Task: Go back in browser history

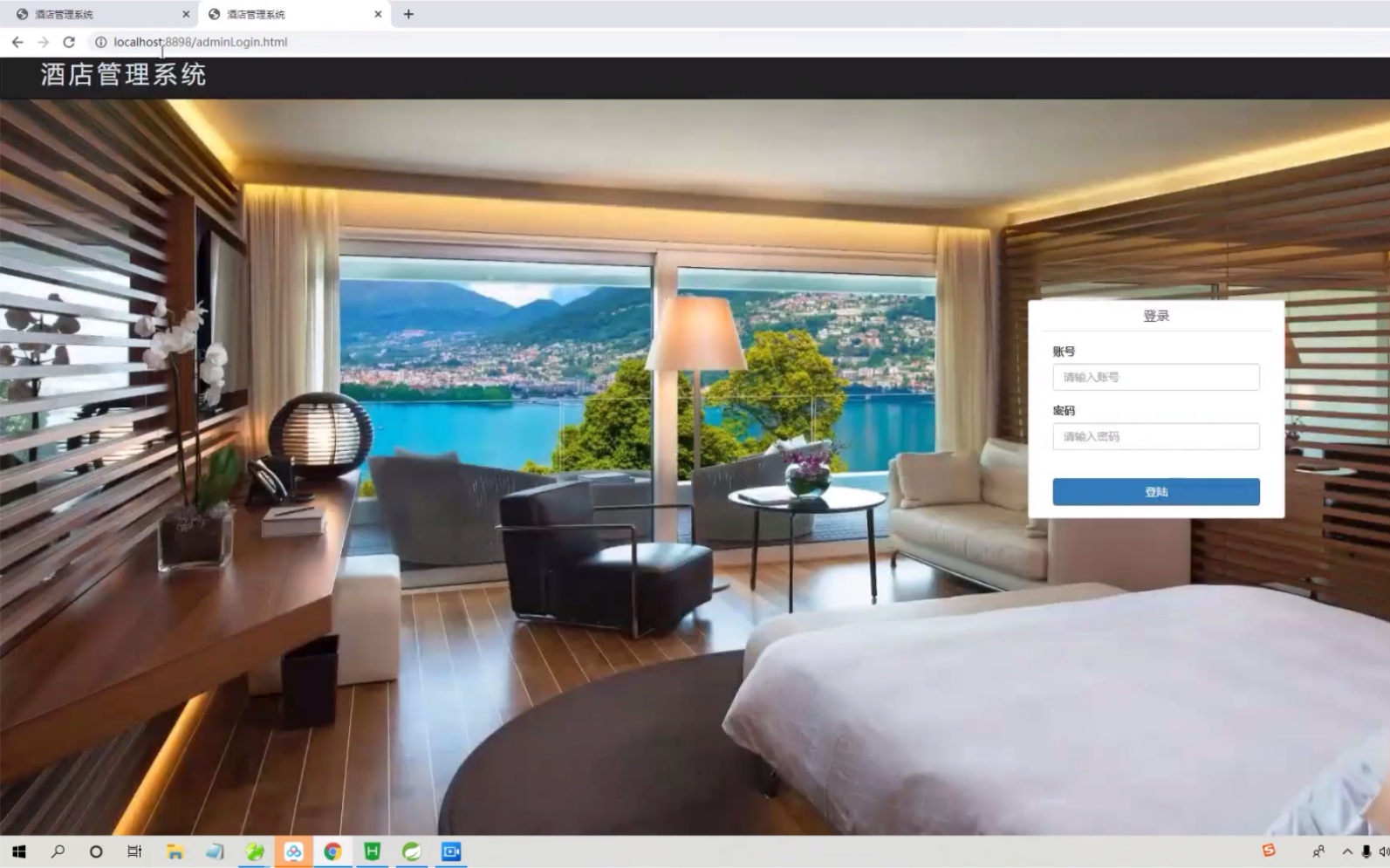Action: (17, 42)
